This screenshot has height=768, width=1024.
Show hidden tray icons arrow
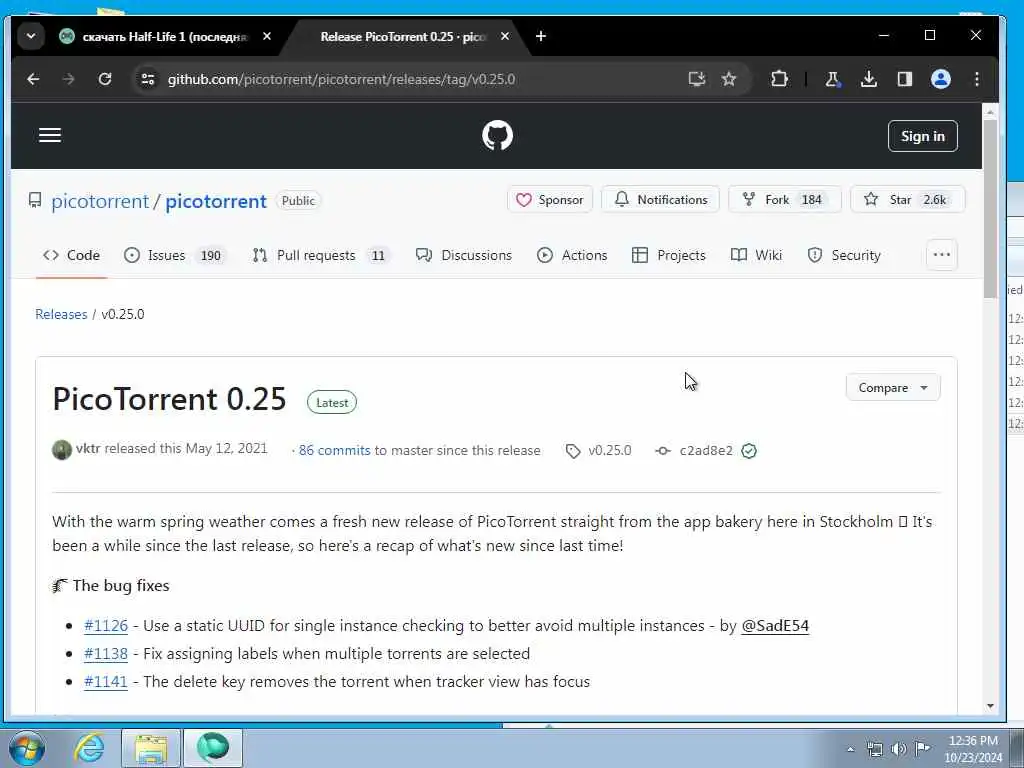850,749
